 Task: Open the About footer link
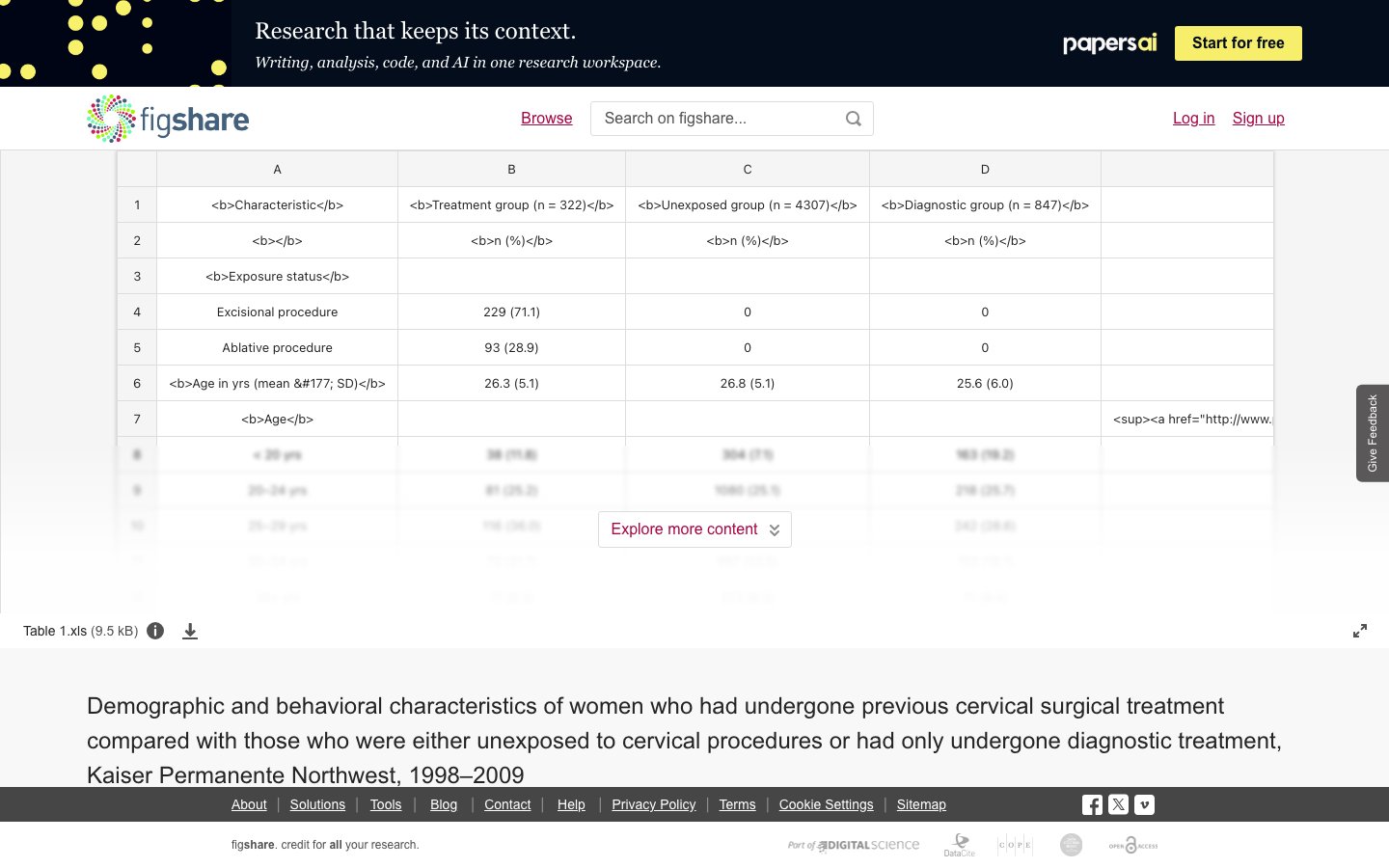pos(249,804)
